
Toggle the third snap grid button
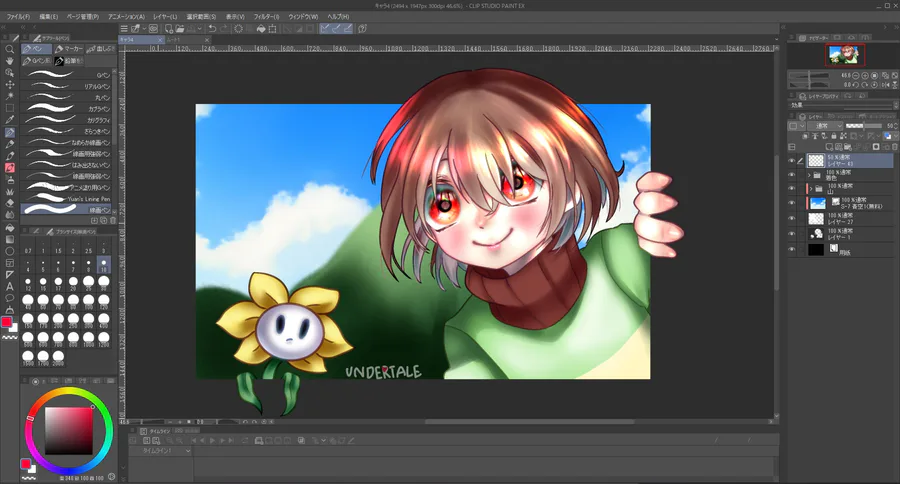347,28
